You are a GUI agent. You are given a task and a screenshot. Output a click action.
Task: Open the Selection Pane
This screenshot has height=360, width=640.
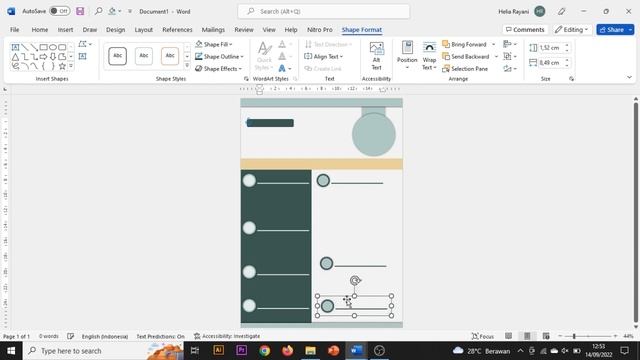pos(465,69)
